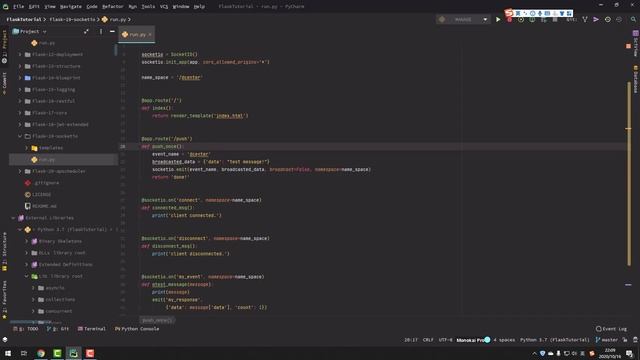Open Chrome from the Windows taskbar
The image size is (640, 360).
click(41, 353)
